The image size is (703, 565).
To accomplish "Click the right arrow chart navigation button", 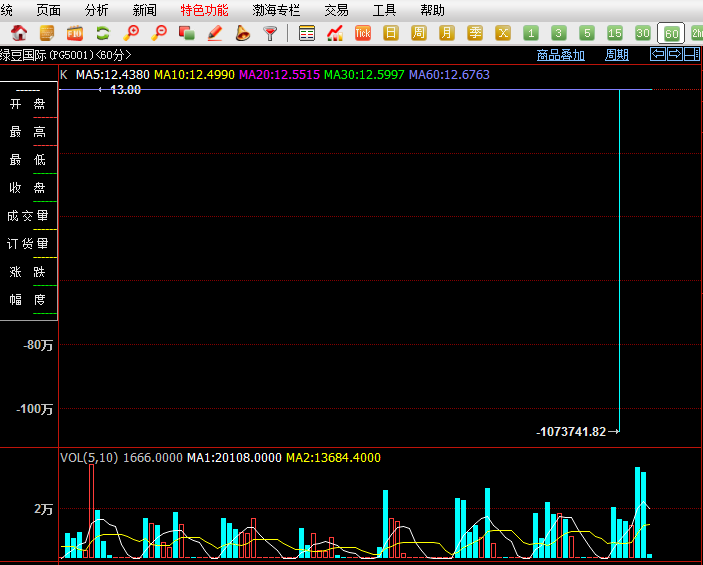I will [675, 54].
